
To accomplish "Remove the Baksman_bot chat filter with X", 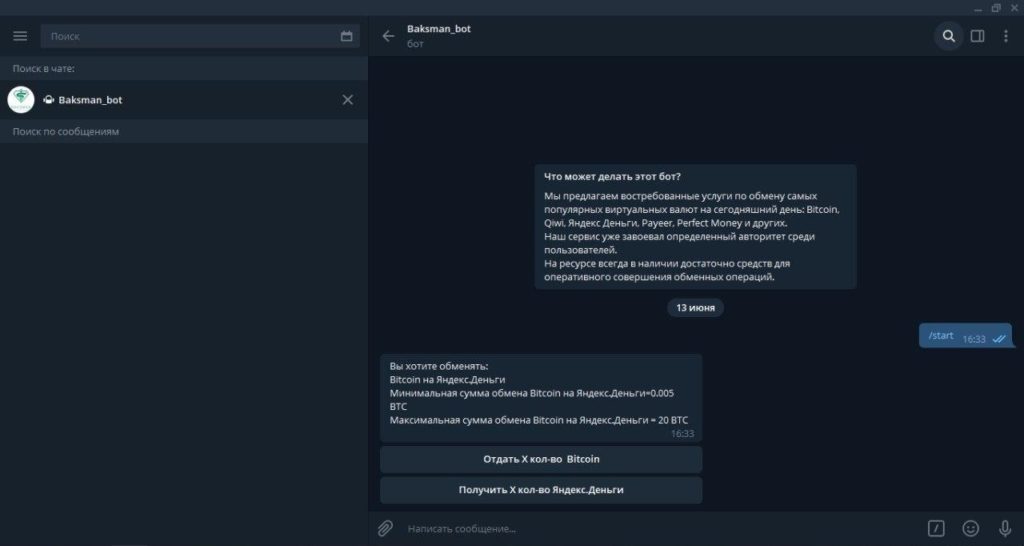I will (348, 100).
